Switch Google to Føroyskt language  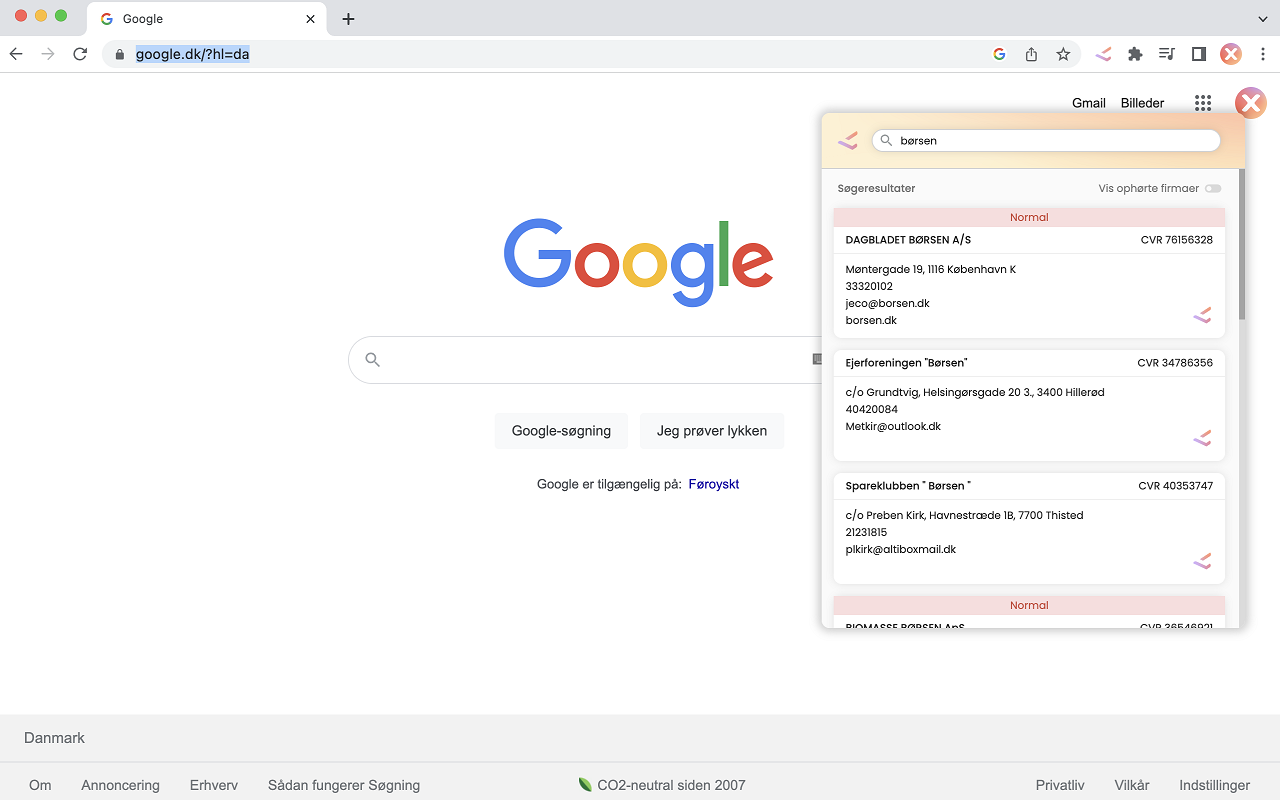[x=713, y=483]
